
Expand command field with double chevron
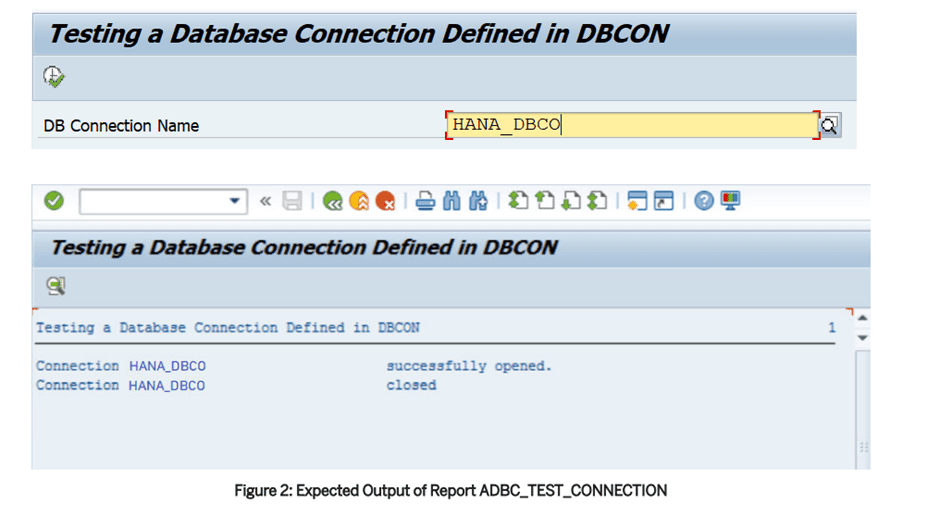265,201
